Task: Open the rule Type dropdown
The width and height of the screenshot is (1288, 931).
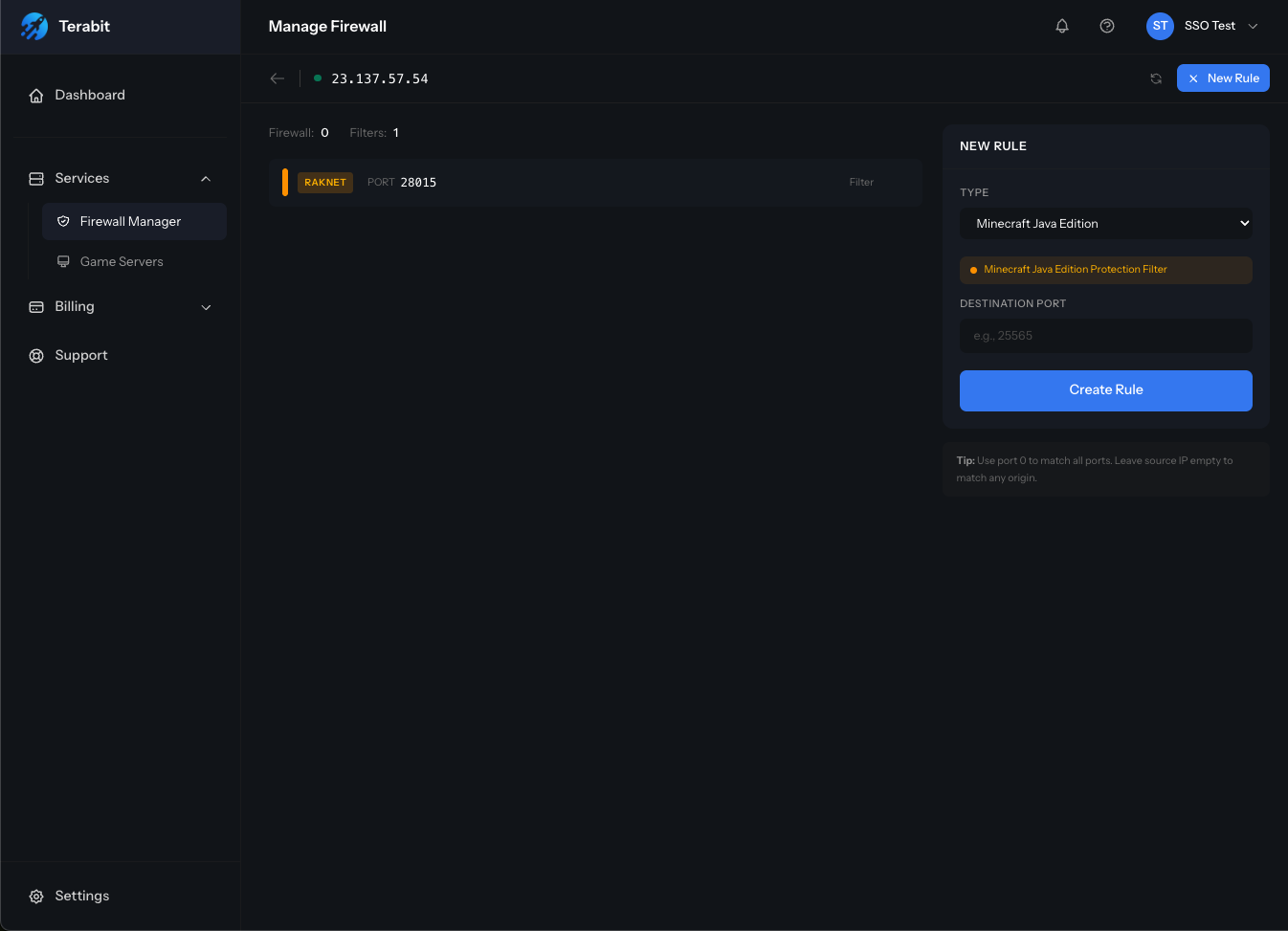Action: coord(1105,224)
